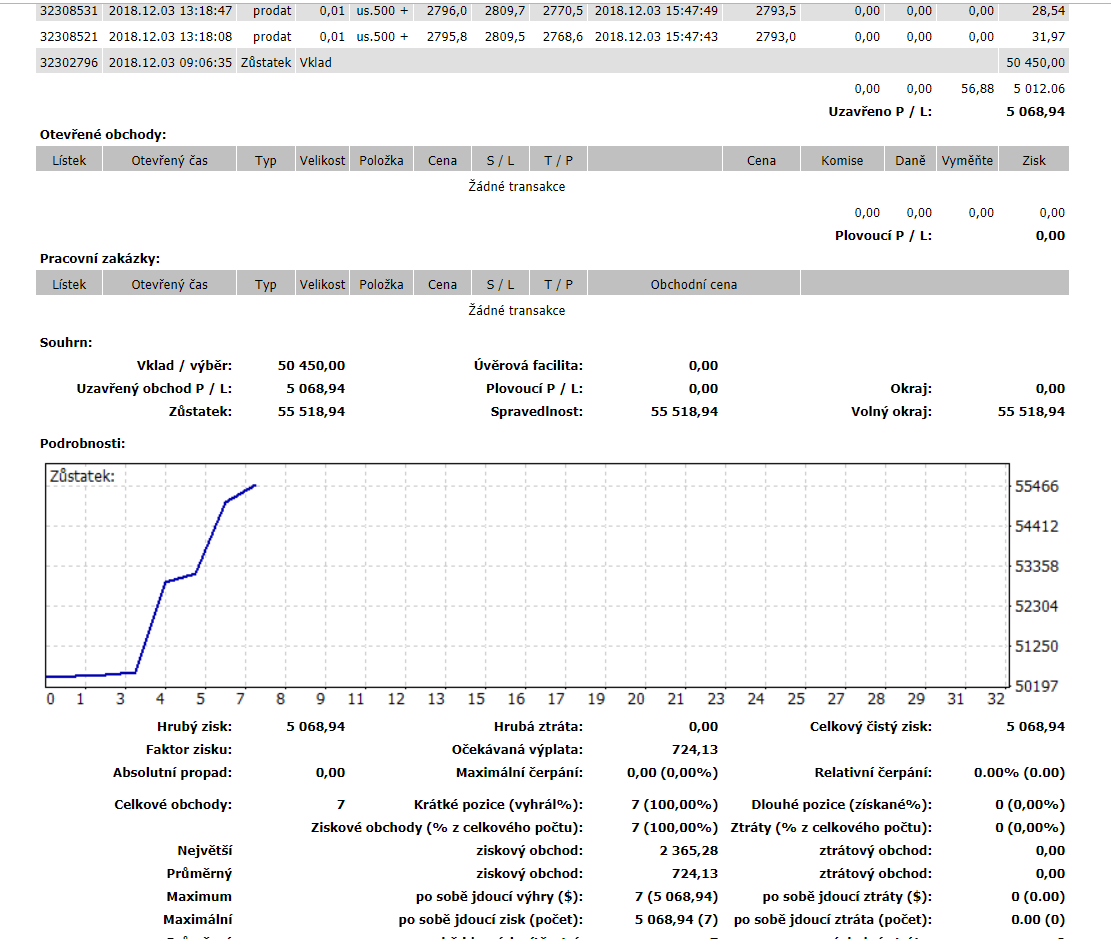
Task: Click chart axis value 54412
Action: coord(1037,527)
